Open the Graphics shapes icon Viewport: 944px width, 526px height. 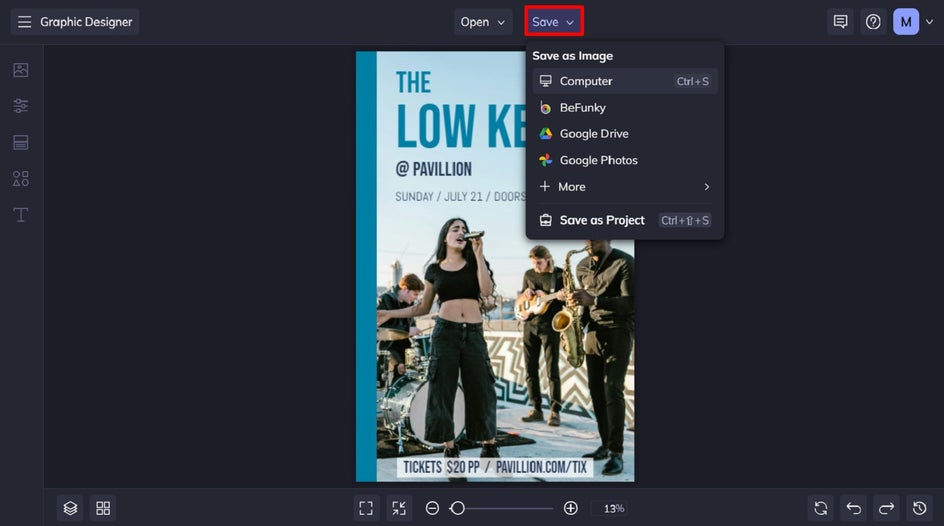(20, 178)
